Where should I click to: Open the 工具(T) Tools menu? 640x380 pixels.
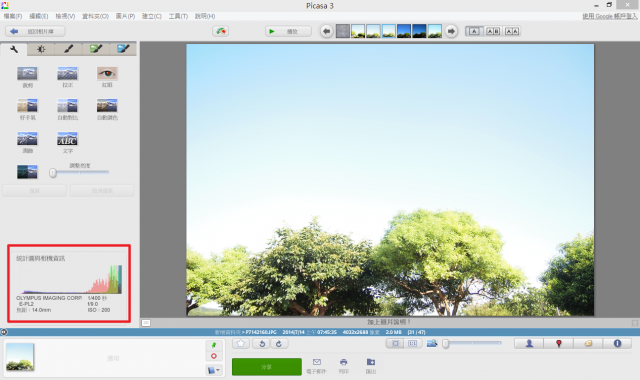[x=178, y=16]
